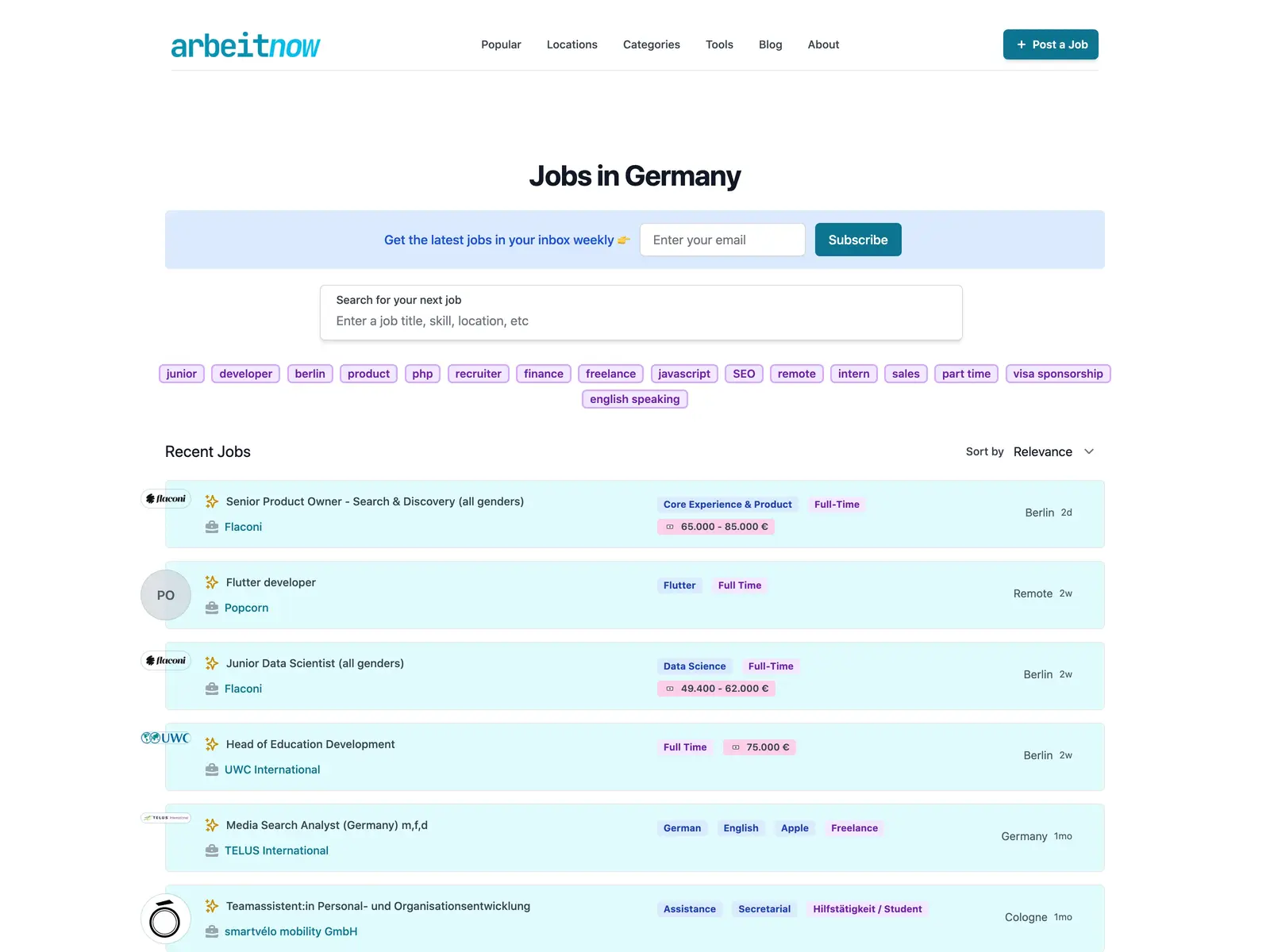Select the junior tag
Screen dimensions: 1270x952
pos(182,374)
